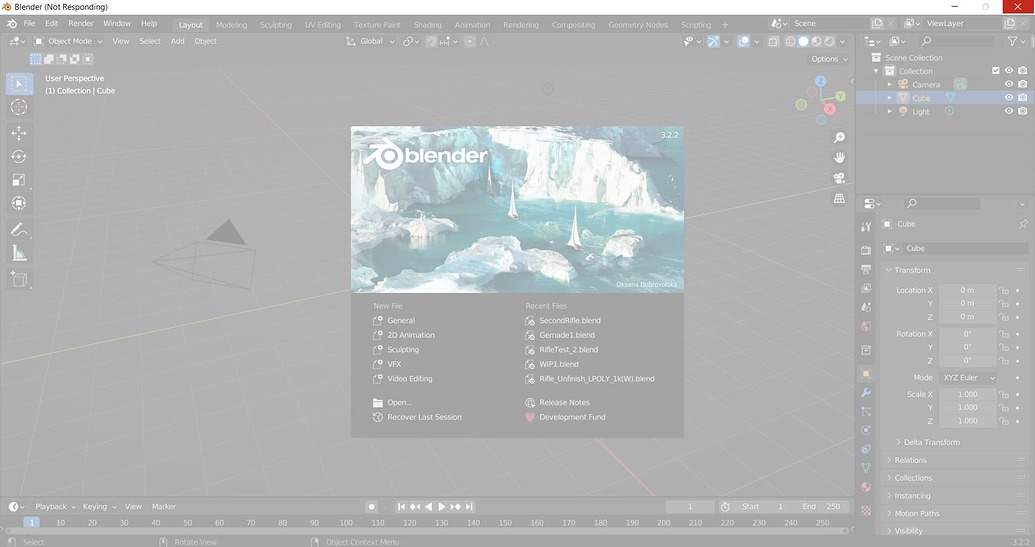Open Global transform orientation dropdown
The width and height of the screenshot is (1035, 547).
(370, 41)
